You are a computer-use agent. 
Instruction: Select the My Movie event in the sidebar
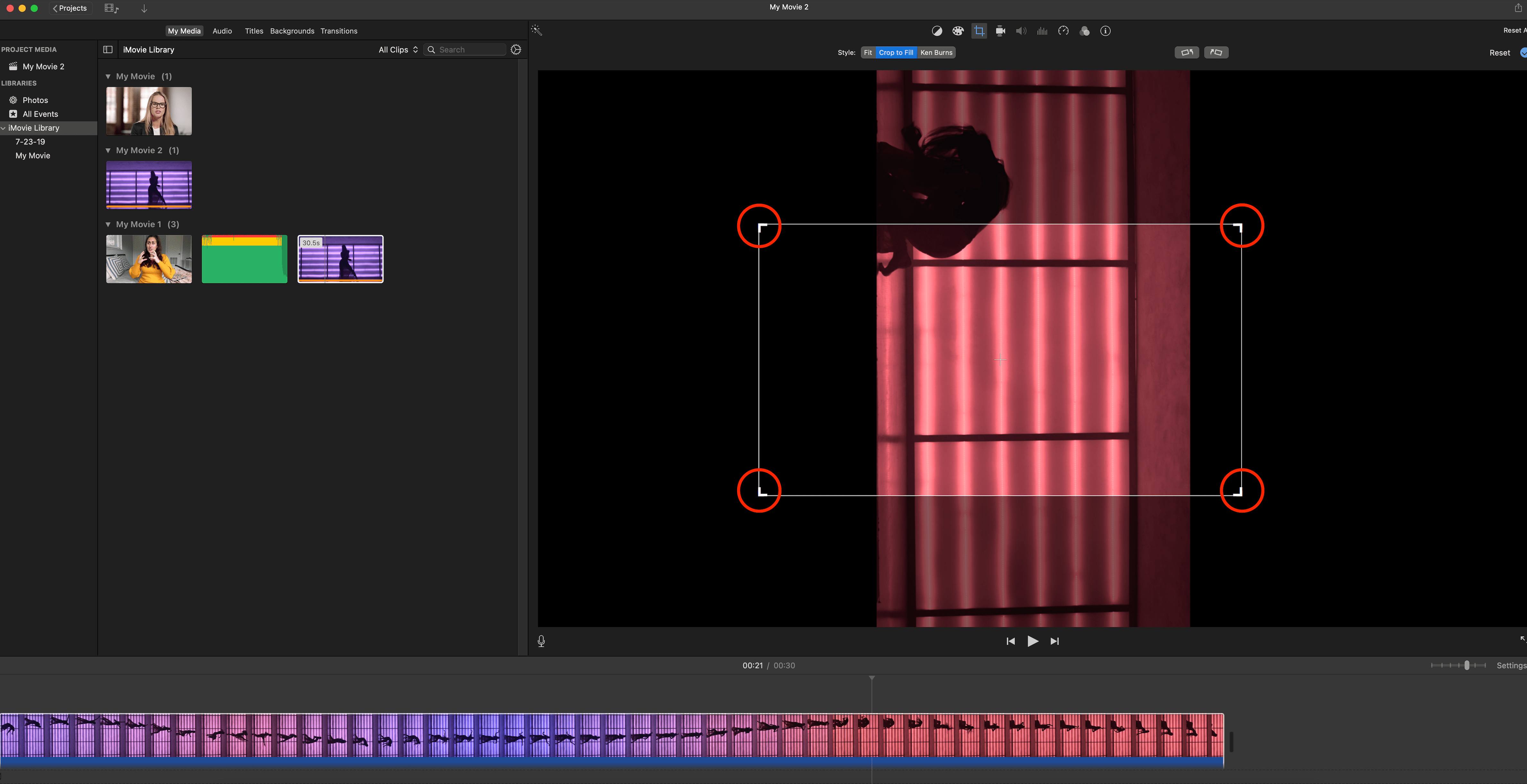(x=33, y=155)
